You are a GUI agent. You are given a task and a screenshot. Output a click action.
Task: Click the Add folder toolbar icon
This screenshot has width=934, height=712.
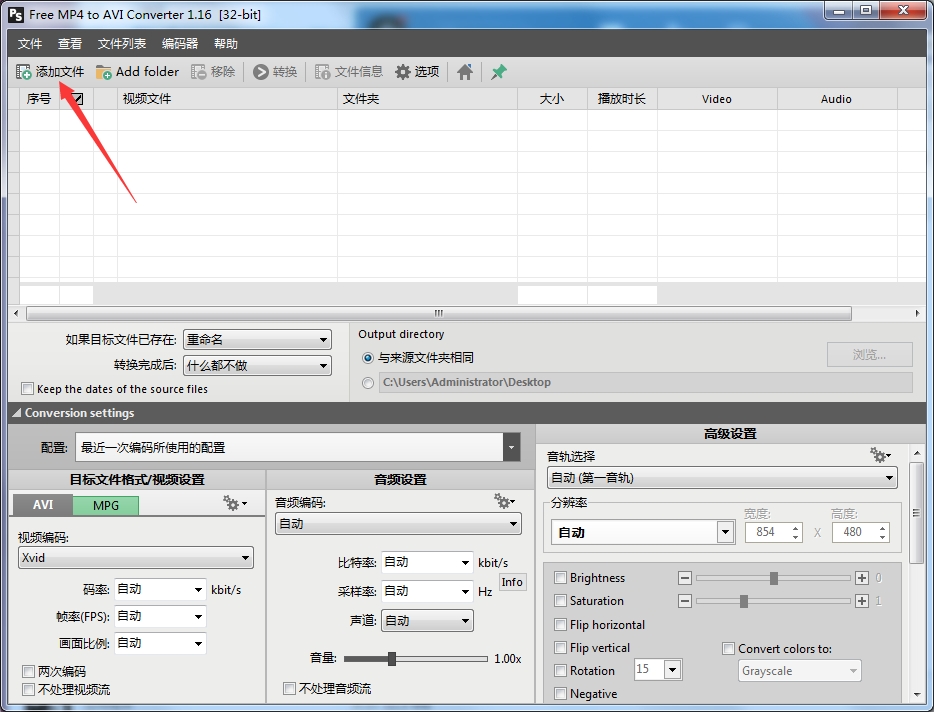click(x=104, y=72)
